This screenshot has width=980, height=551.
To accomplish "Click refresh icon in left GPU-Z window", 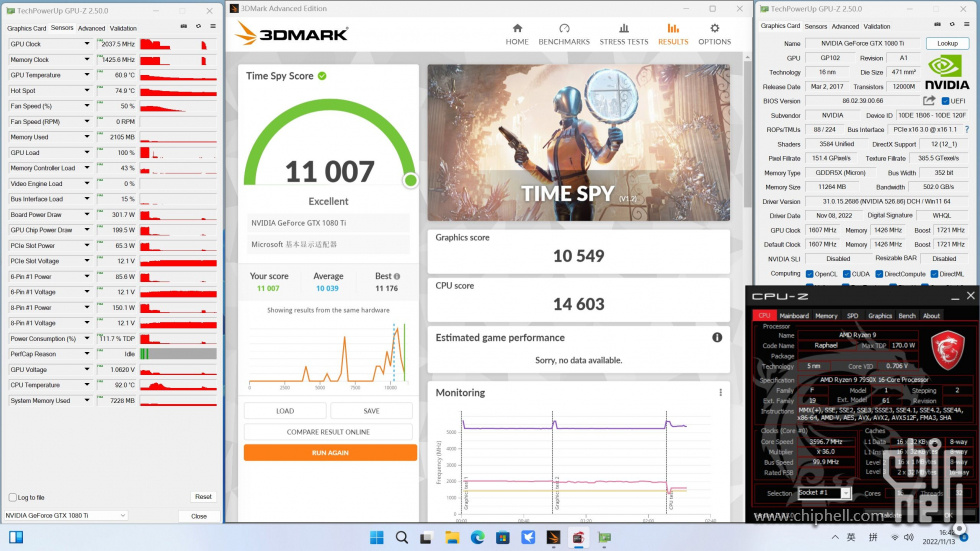I will click(x=199, y=26).
